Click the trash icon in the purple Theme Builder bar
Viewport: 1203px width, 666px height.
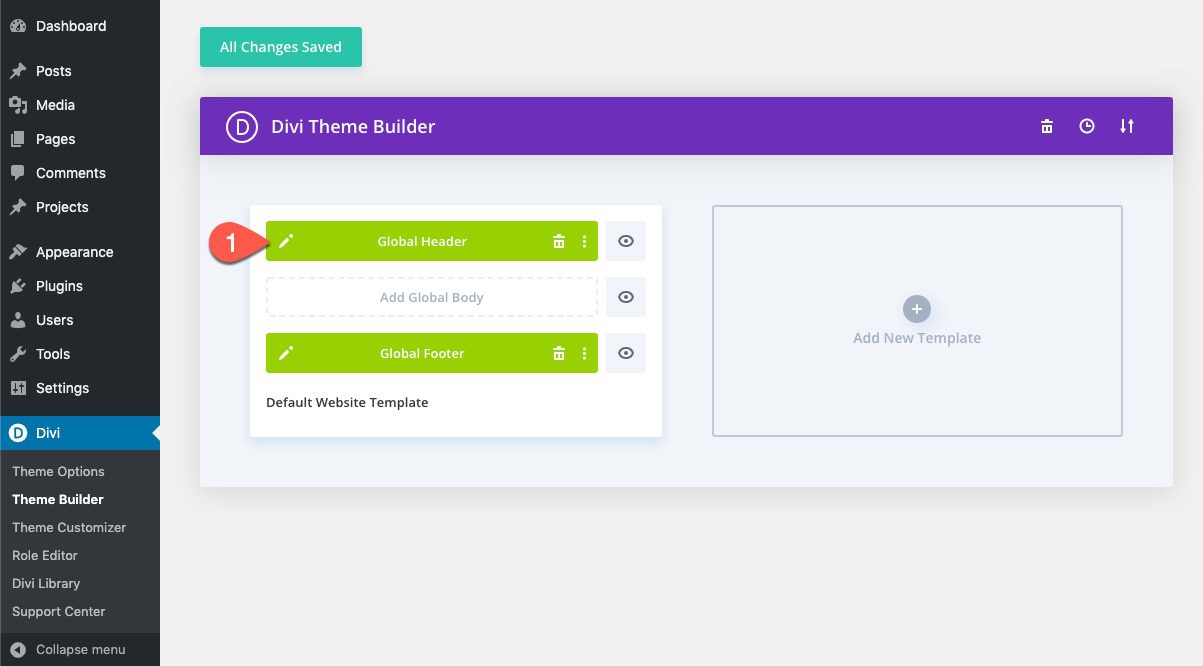[x=1047, y=126]
